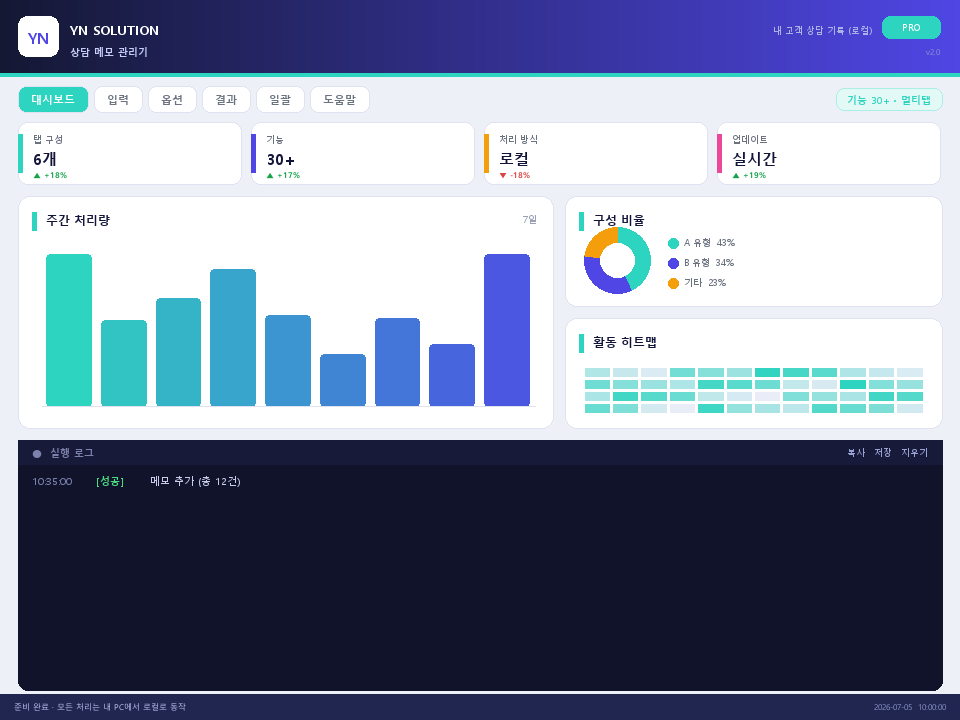Open the 도움말 tab
Screen dimensions: 960x720
(x=340, y=99)
